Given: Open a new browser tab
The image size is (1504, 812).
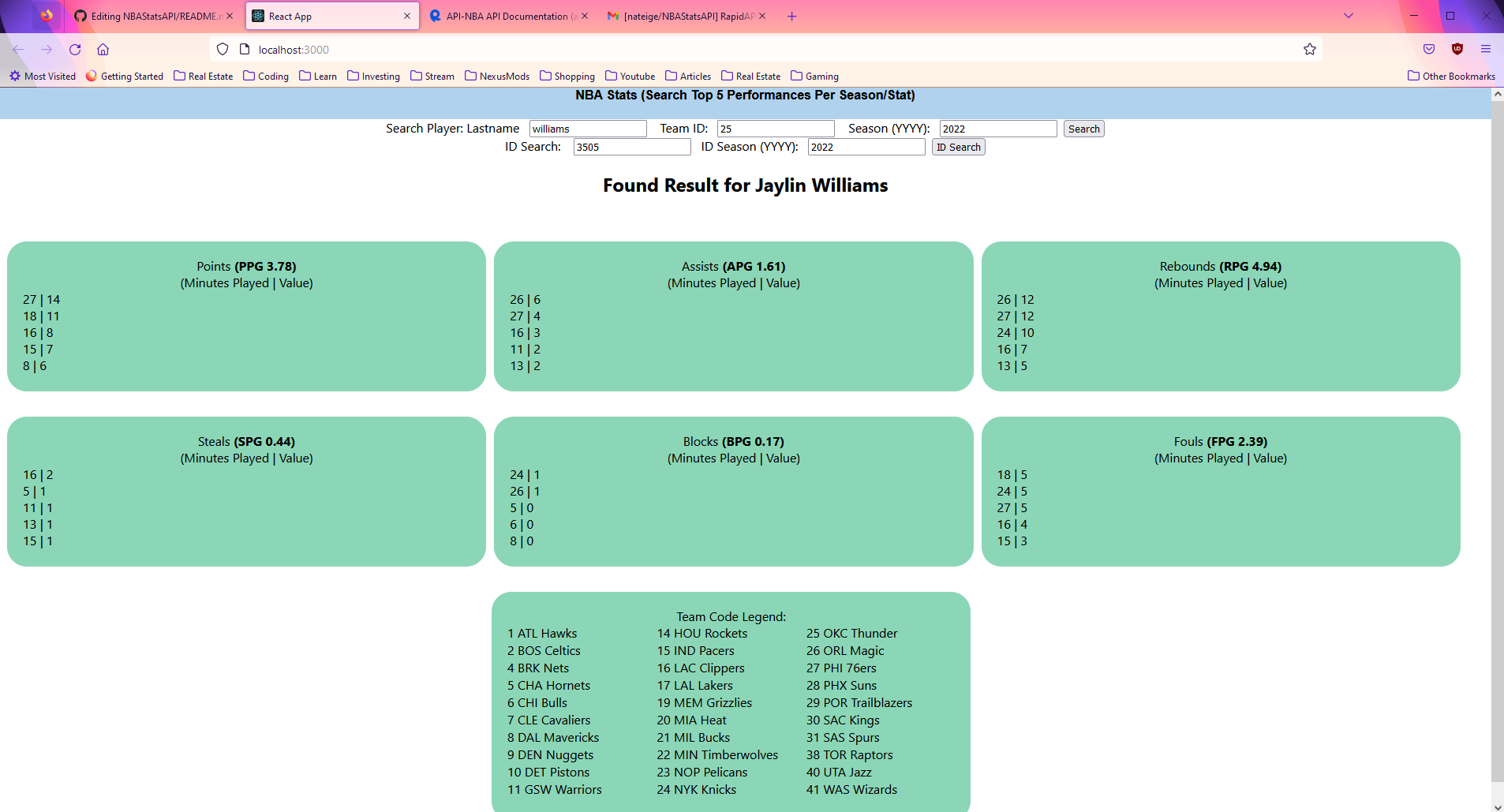Looking at the screenshot, I should coord(791,16).
